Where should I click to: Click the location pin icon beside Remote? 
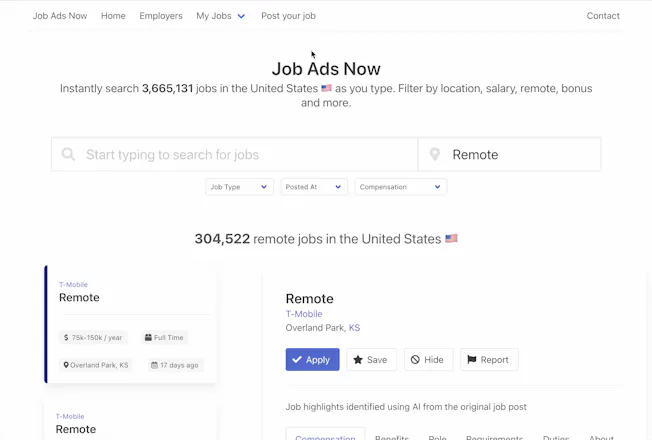tap(435, 154)
